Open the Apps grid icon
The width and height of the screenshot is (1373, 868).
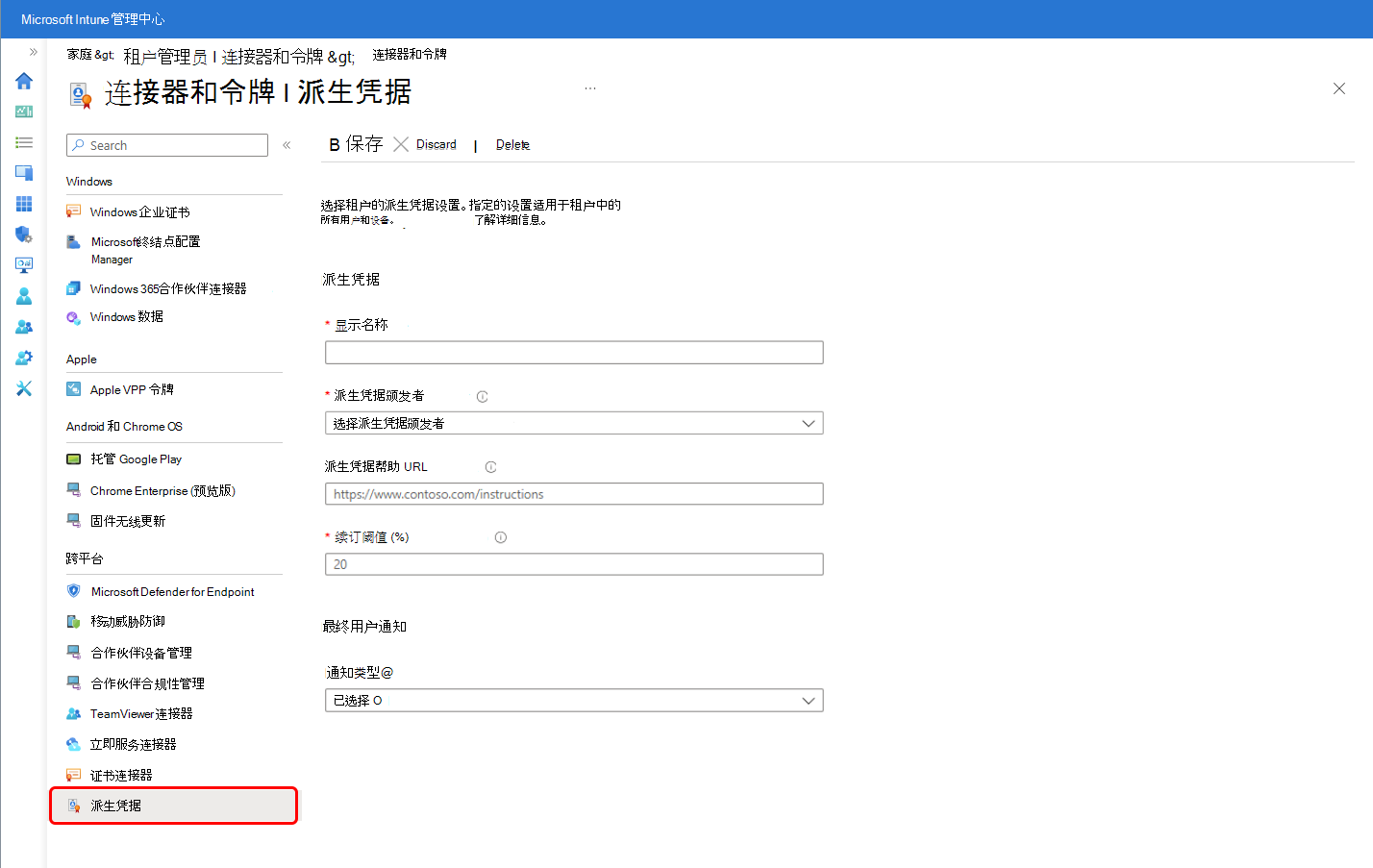[x=24, y=204]
